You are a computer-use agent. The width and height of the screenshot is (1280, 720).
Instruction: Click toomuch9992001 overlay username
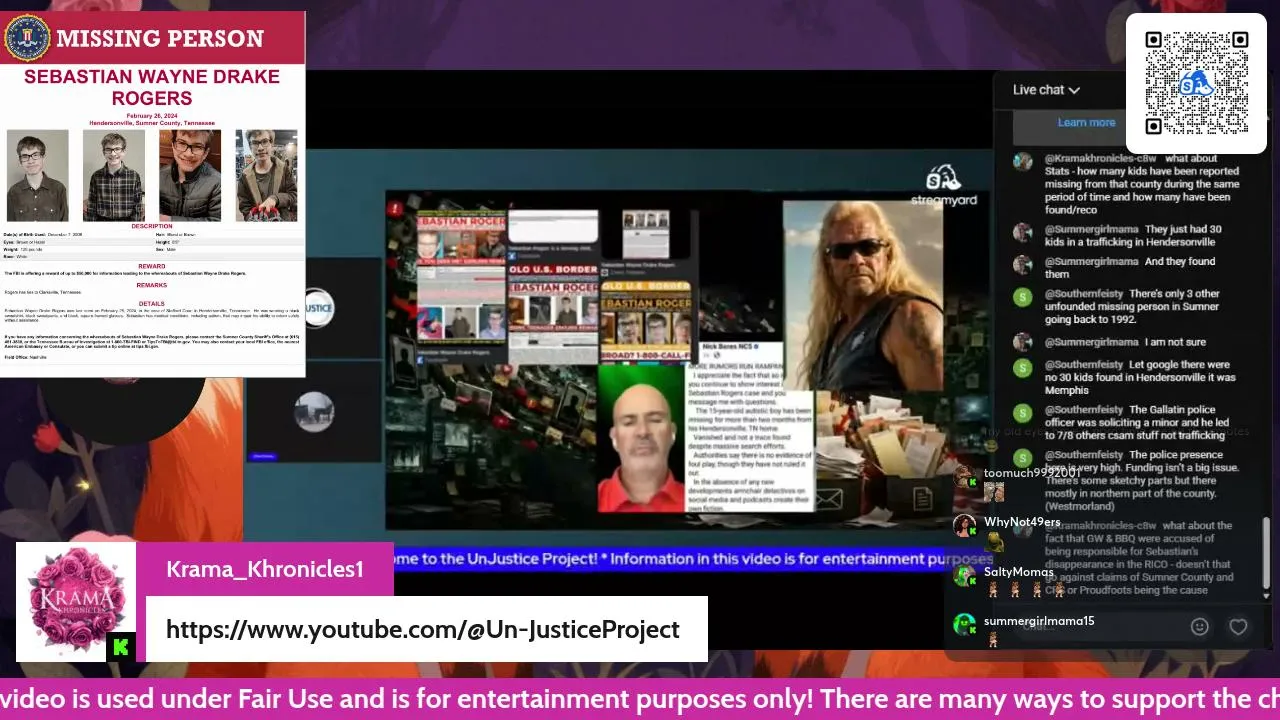pyautogui.click(x=1032, y=473)
